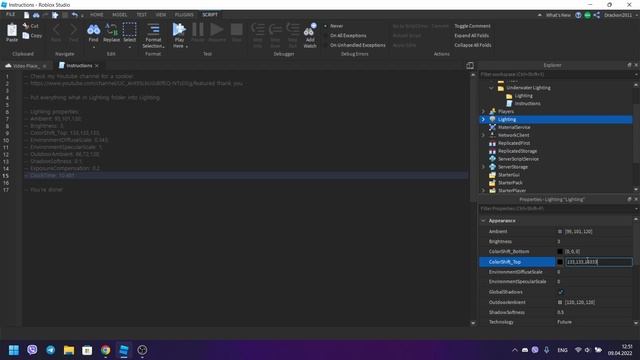Click the Select dashed-rectangle tool
The width and height of the screenshot is (640, 360).
[x=129, y=29]
